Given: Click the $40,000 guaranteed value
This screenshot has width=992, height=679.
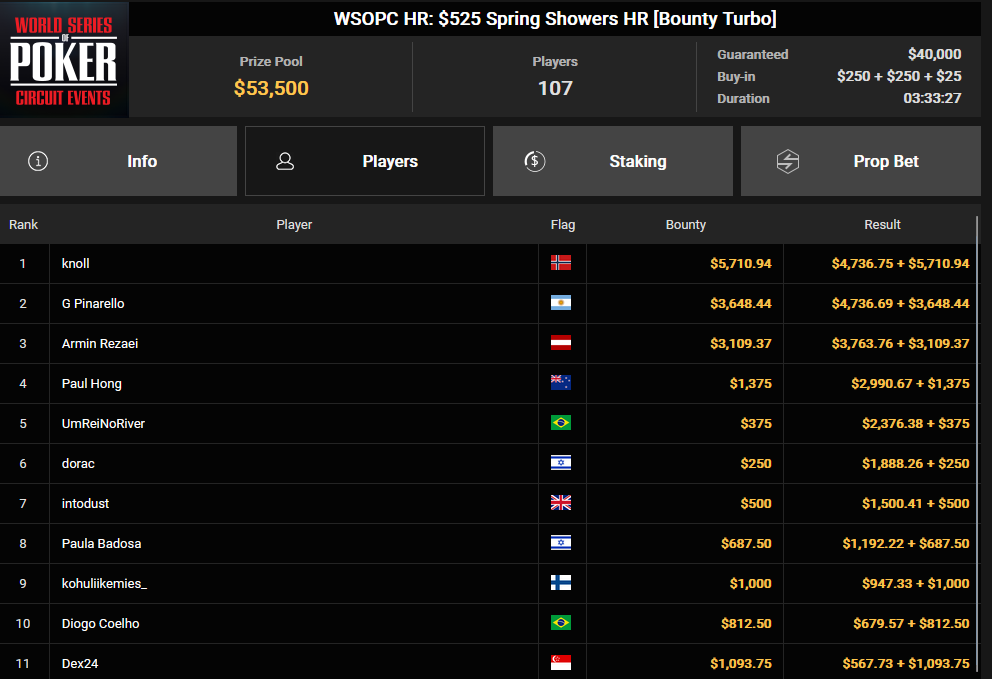Looking at the screenshot, I should (934, 54).
